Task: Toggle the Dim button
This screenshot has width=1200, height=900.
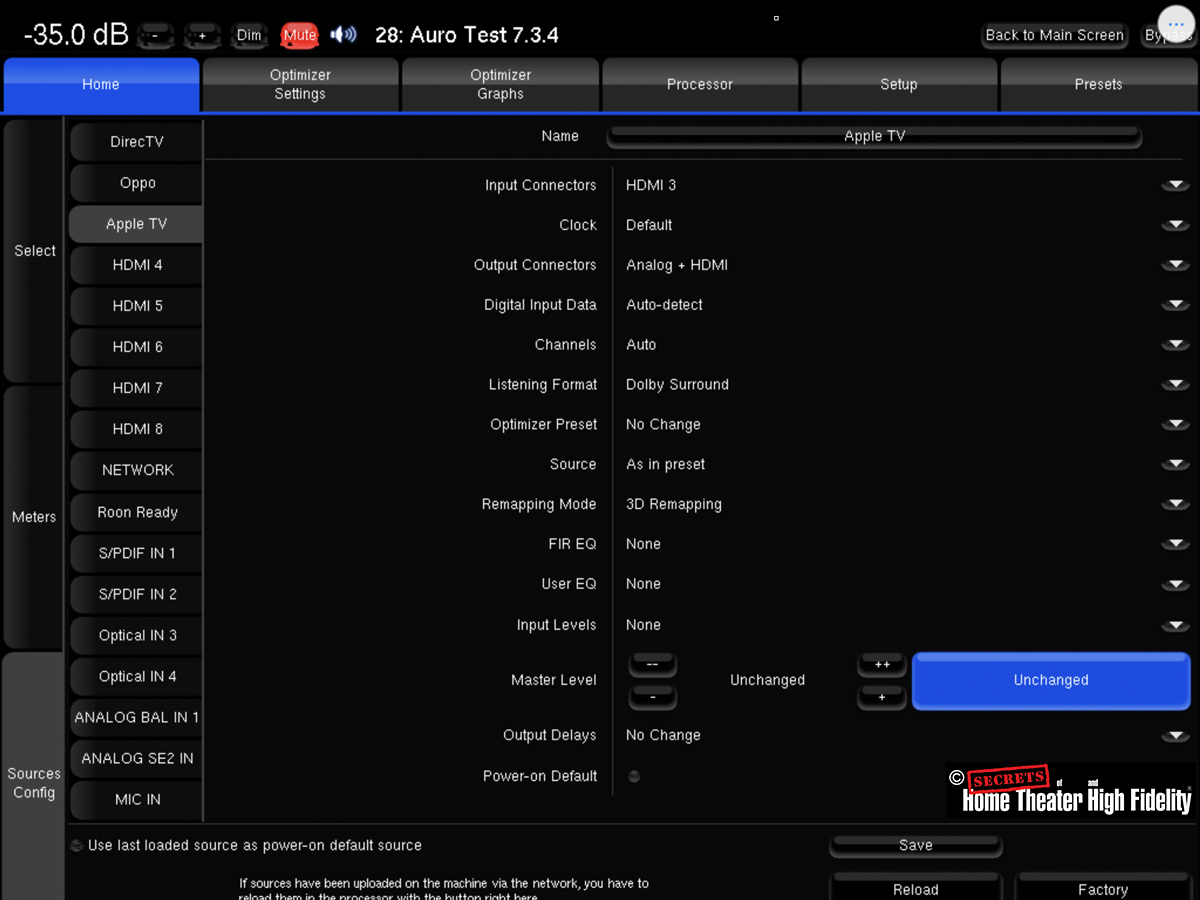Action: tap(249, 35)
